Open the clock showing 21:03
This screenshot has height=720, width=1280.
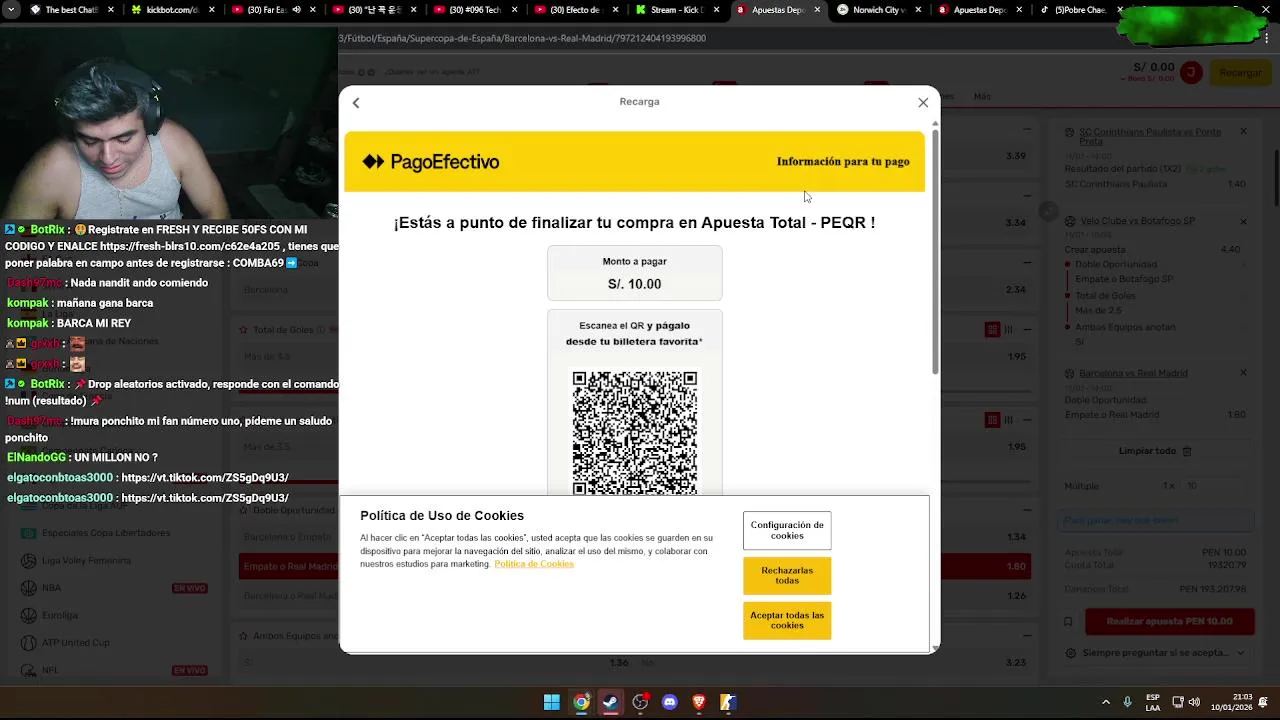(x=1231, y=702)
